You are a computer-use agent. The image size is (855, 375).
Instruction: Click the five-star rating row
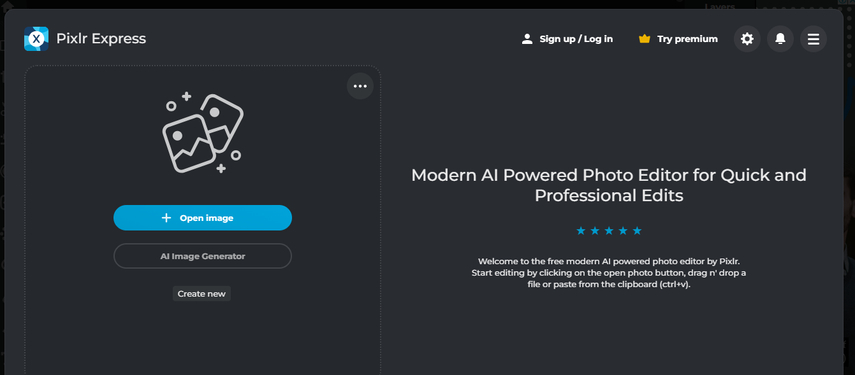609,231
